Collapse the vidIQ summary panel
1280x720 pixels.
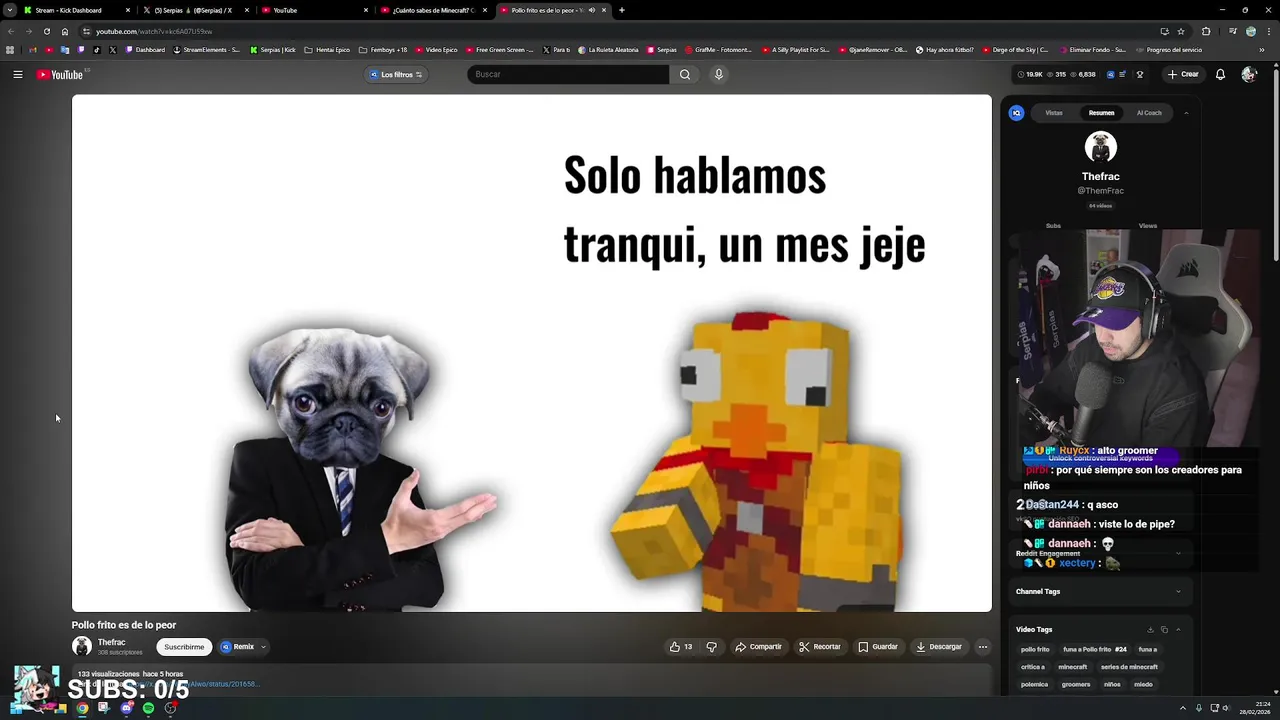1186,113
